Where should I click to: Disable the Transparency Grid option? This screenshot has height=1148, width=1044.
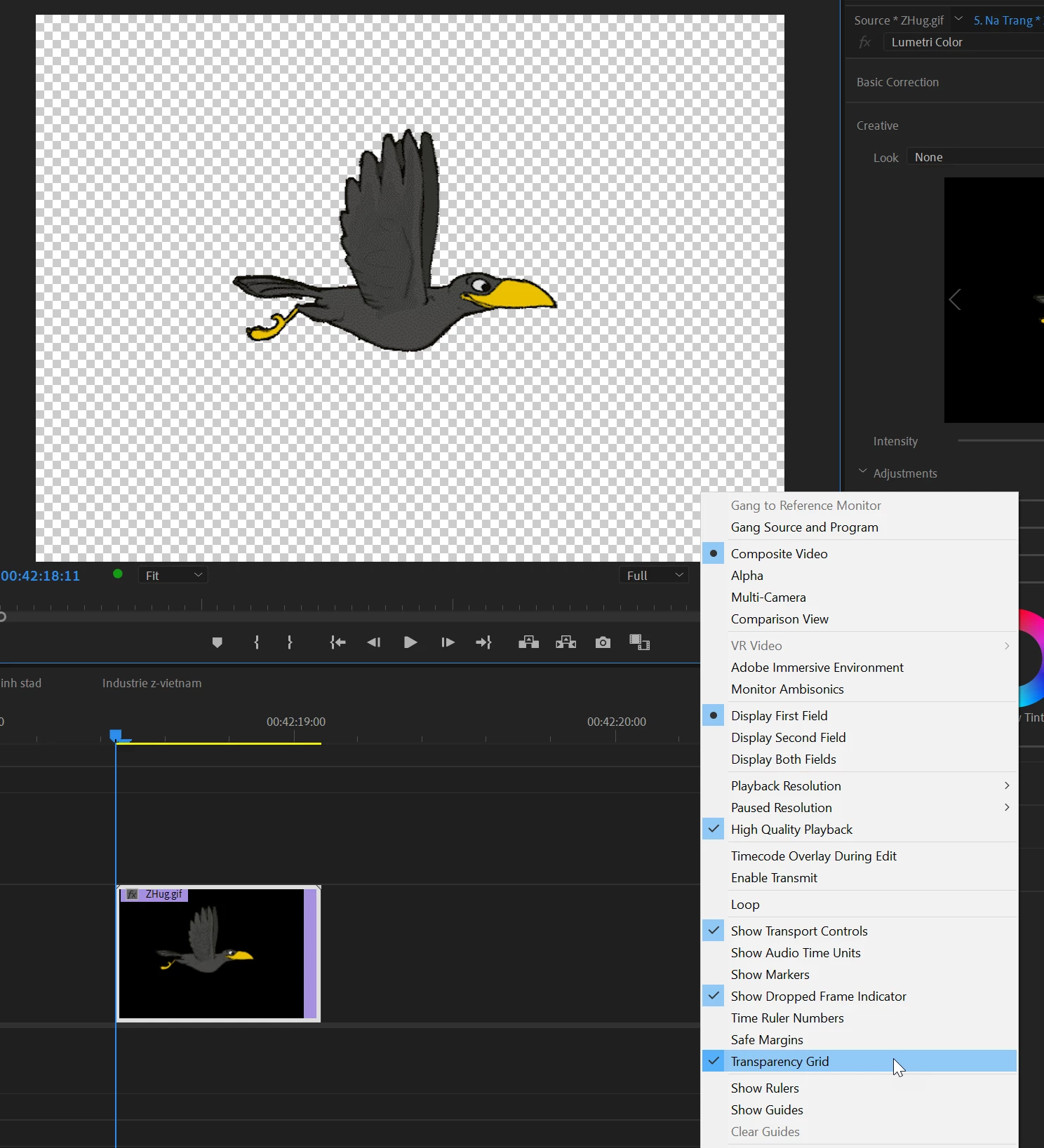(779, 1061)
